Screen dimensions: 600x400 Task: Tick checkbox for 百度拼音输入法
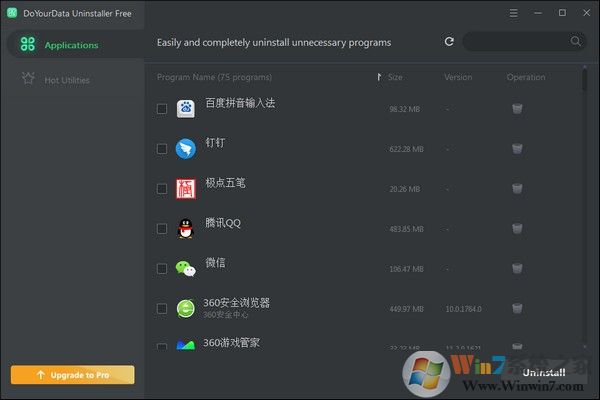(162, 109)
